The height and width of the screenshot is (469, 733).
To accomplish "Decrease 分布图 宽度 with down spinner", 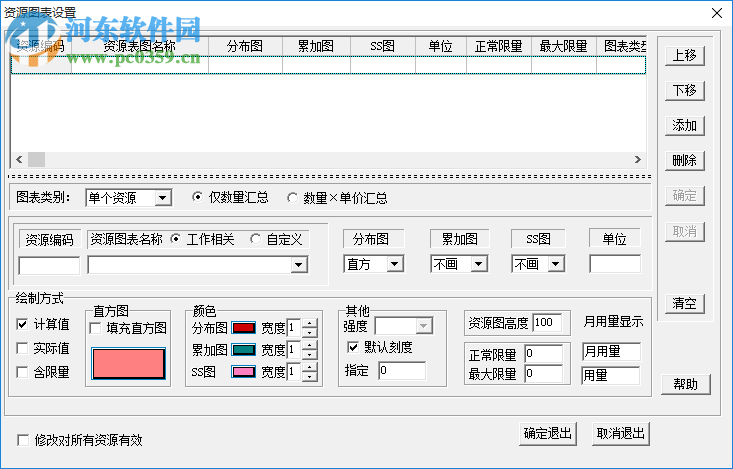I will pyautogui.click(x=309, y=332).
